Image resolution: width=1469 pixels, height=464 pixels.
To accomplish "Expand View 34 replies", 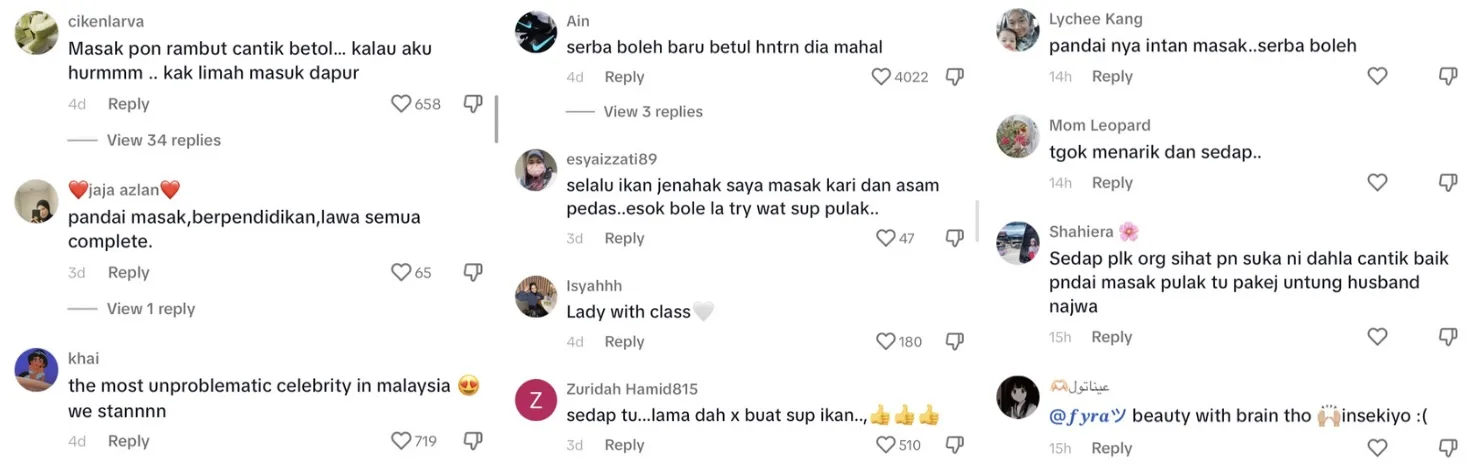I will click(164, 140).
